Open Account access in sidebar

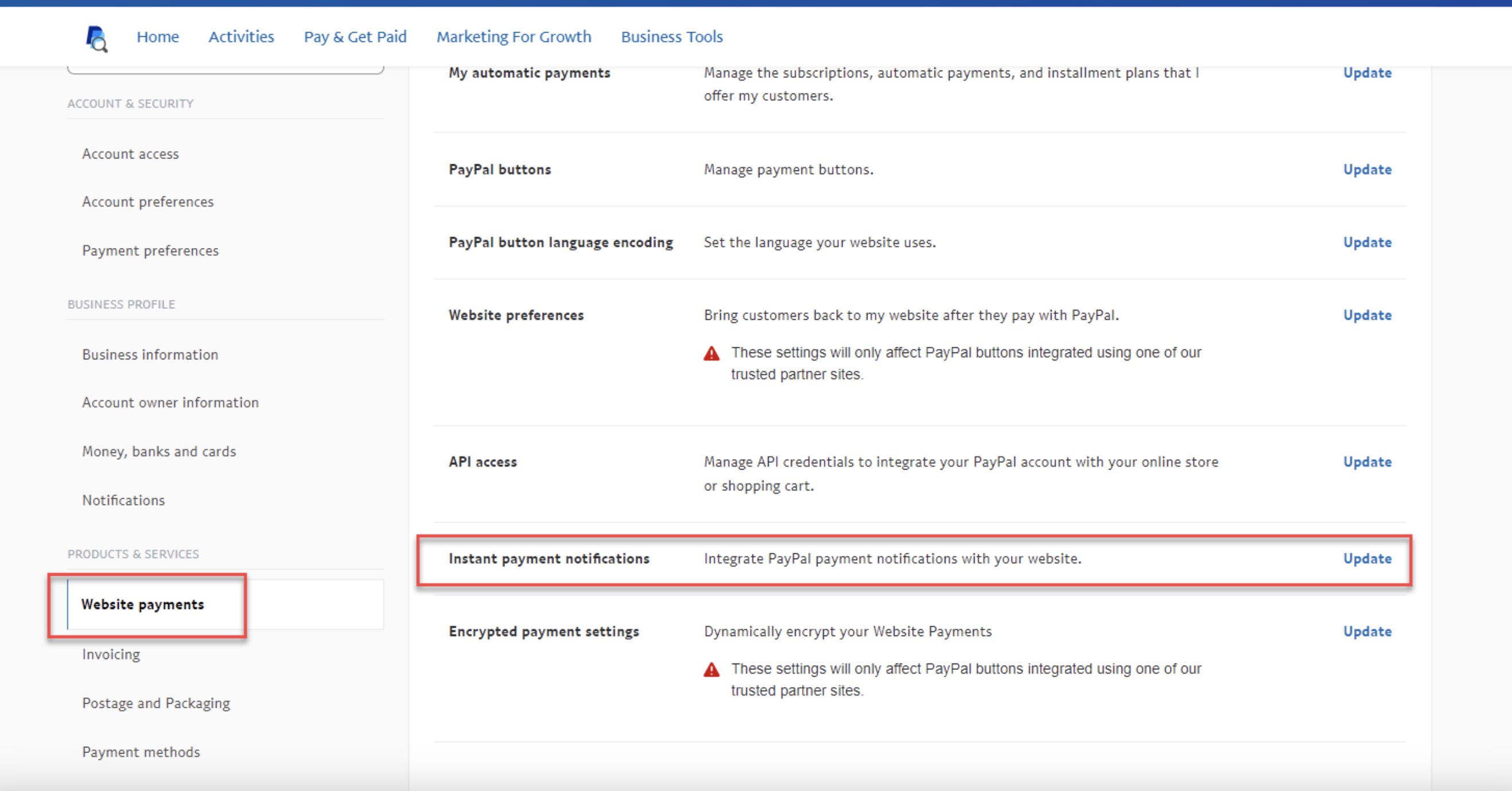click(130, 154)
